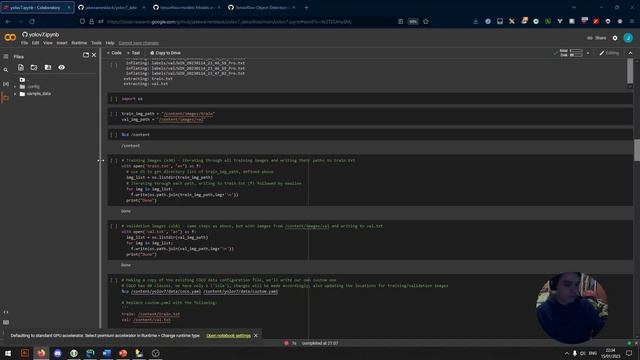Click the Files folder sidebar icon
The width and height of the screenshot is (640, 360).
[x=6, y=98]
